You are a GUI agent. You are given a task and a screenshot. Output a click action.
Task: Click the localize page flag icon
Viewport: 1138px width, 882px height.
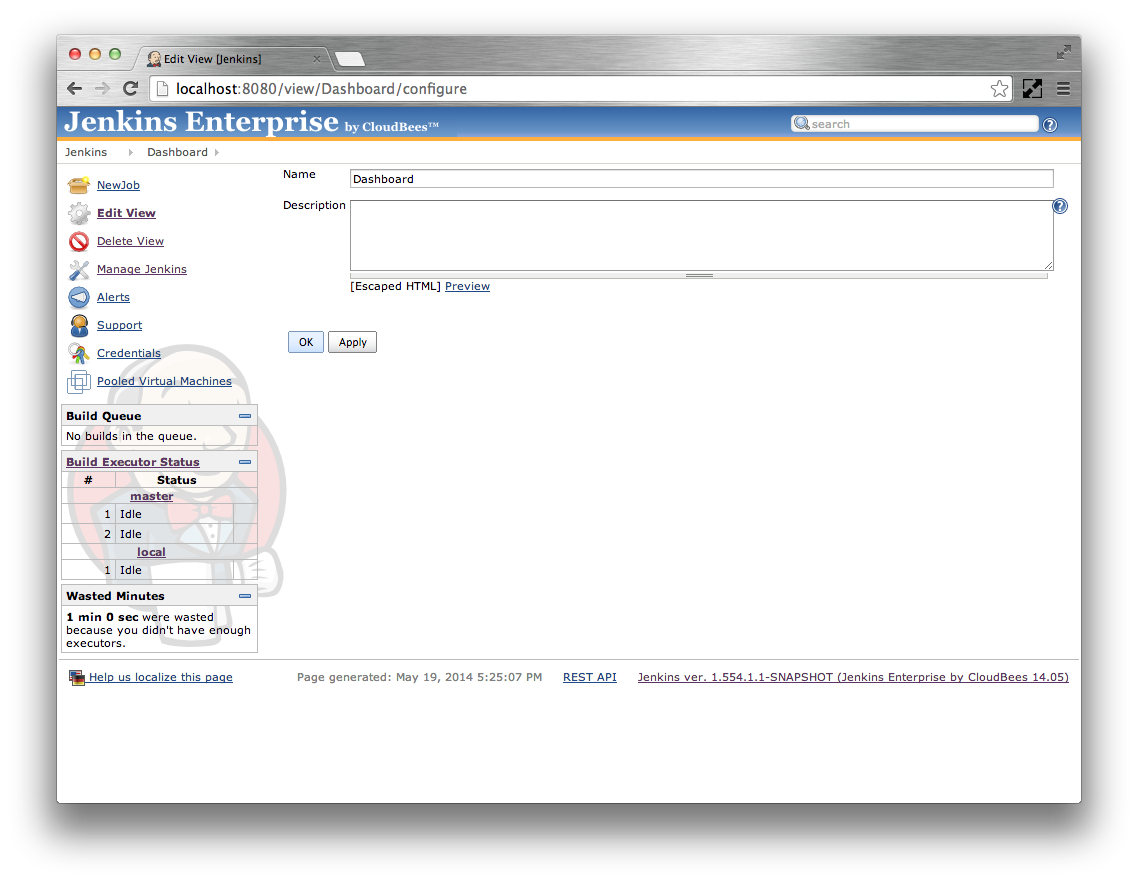pos(76,677)
